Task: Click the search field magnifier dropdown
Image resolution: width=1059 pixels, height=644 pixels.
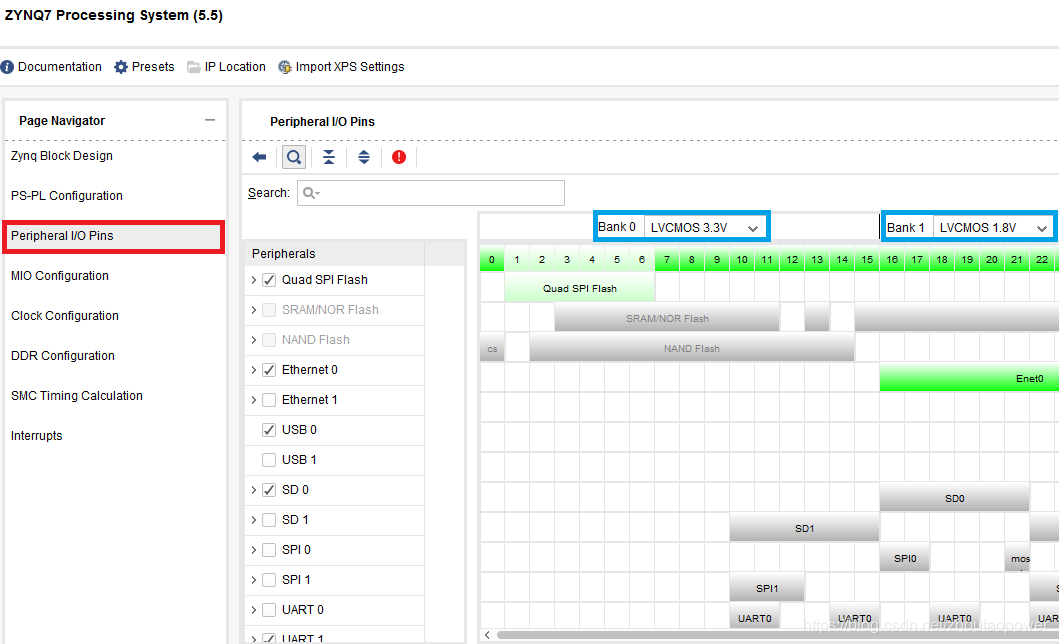Action: (311, 193)
